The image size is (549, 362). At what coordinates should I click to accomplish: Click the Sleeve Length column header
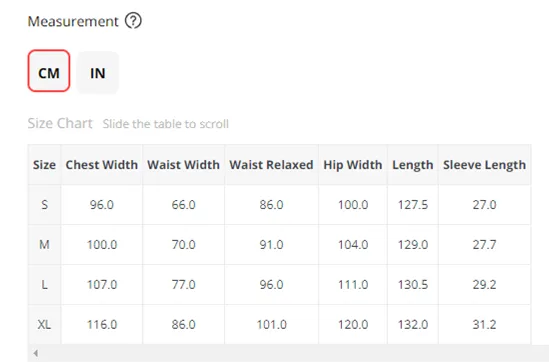coord(485,165)
